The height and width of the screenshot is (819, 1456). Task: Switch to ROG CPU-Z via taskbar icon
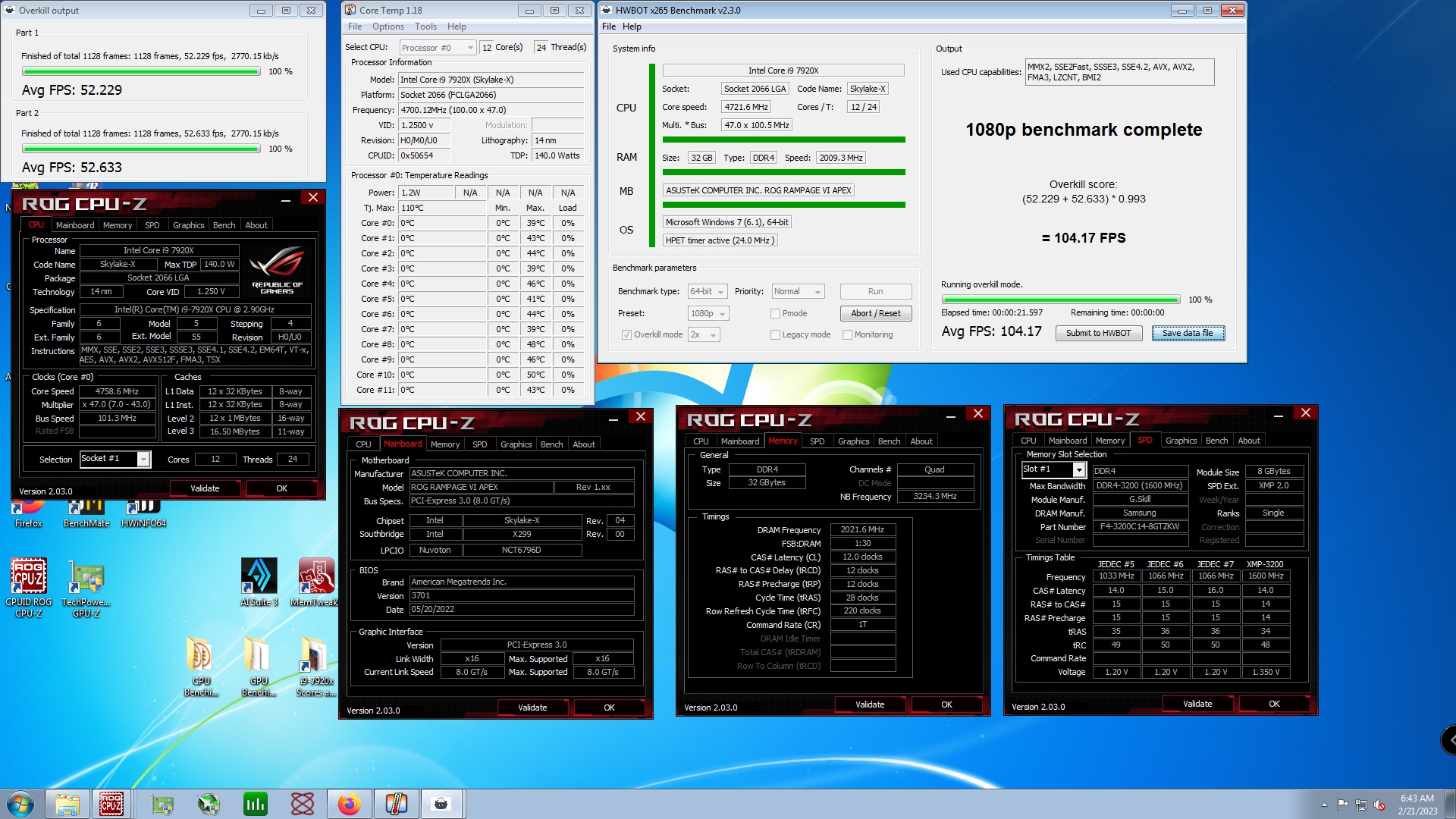click(x=111, y=804)
